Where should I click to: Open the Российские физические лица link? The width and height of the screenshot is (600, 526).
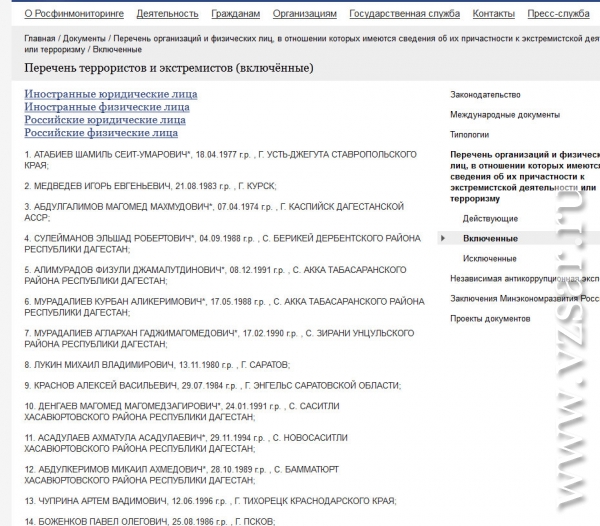(x=101, y=133)
